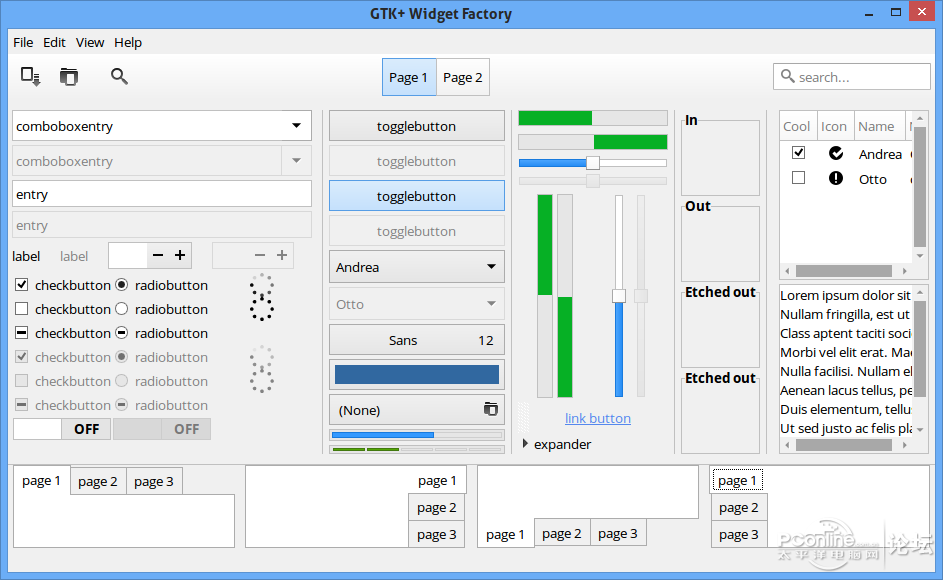Click the horizontal blue slider handle
The width and height of the screenshot is (943, 580).
coord(593,162)
